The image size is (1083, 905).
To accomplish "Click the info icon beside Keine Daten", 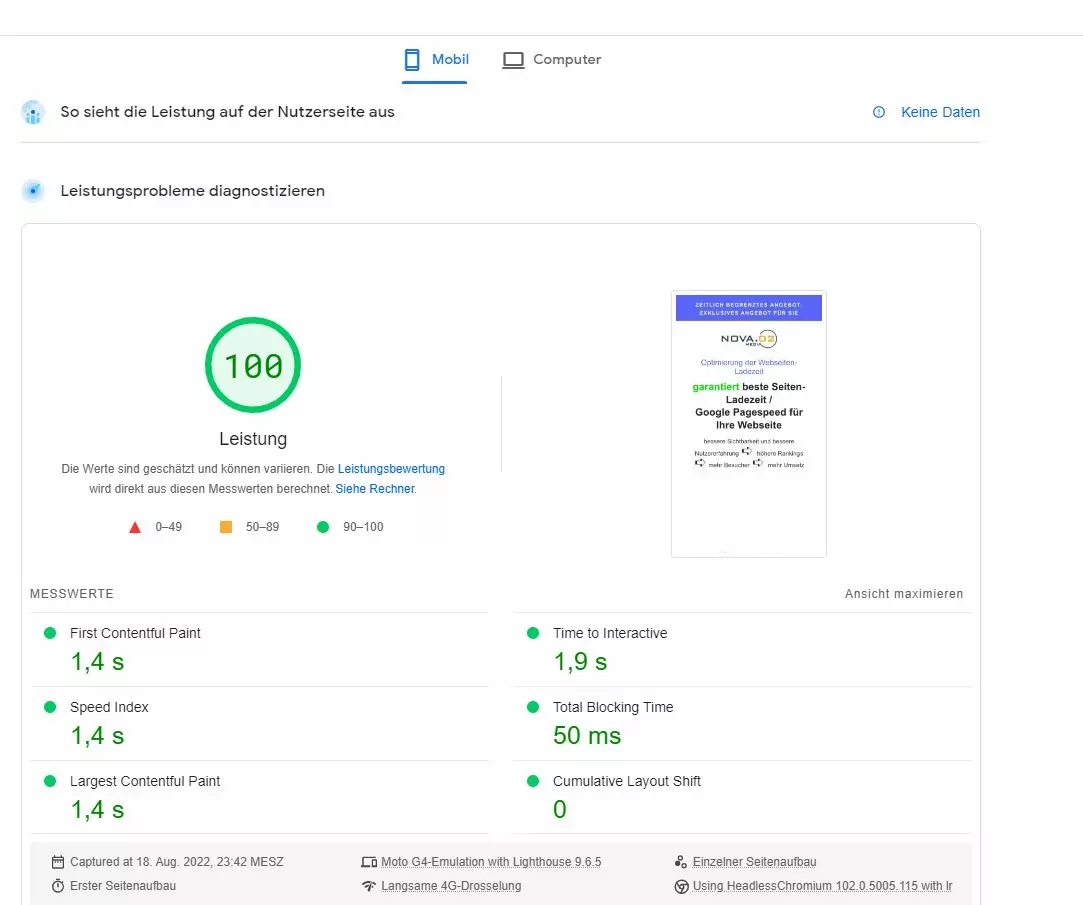I will (x=879, y=112).
